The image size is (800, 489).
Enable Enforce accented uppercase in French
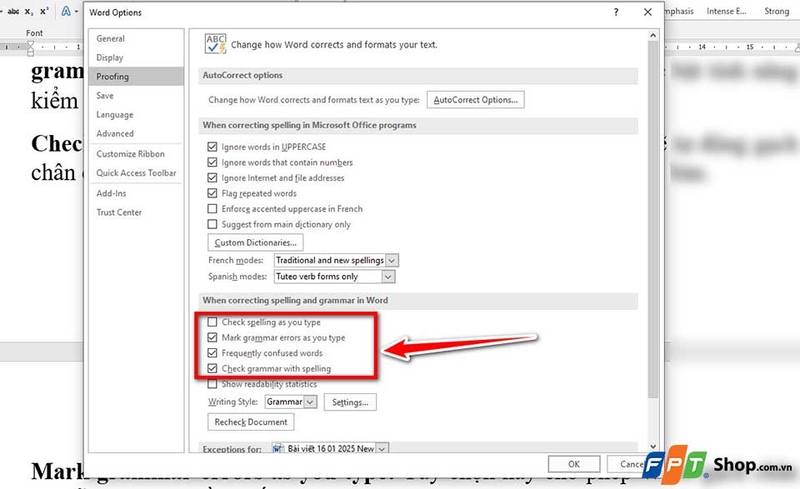tap(212, 209)
